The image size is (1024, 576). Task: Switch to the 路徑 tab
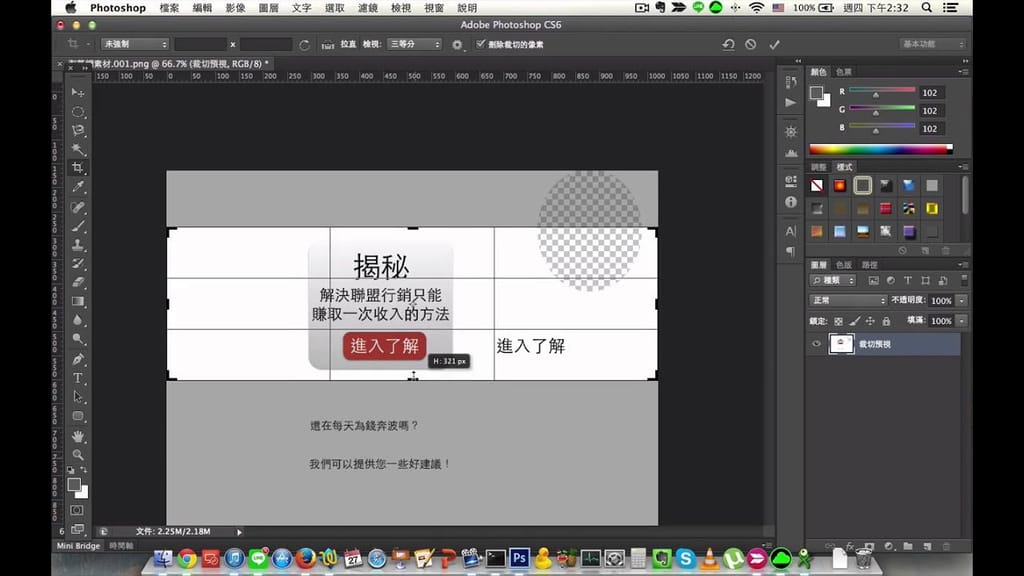tap(869, 264)
